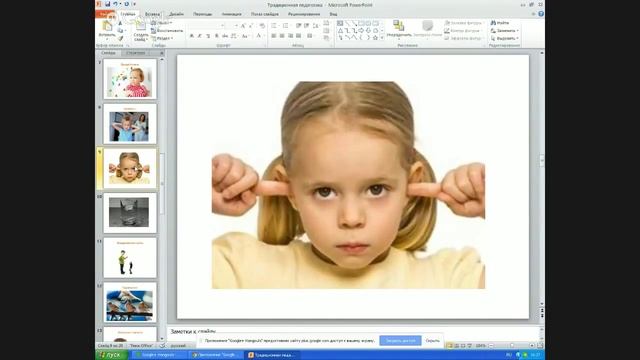Open the character spacing dropdown
This screenshot has height=360, width=640.
click(234, 36)
